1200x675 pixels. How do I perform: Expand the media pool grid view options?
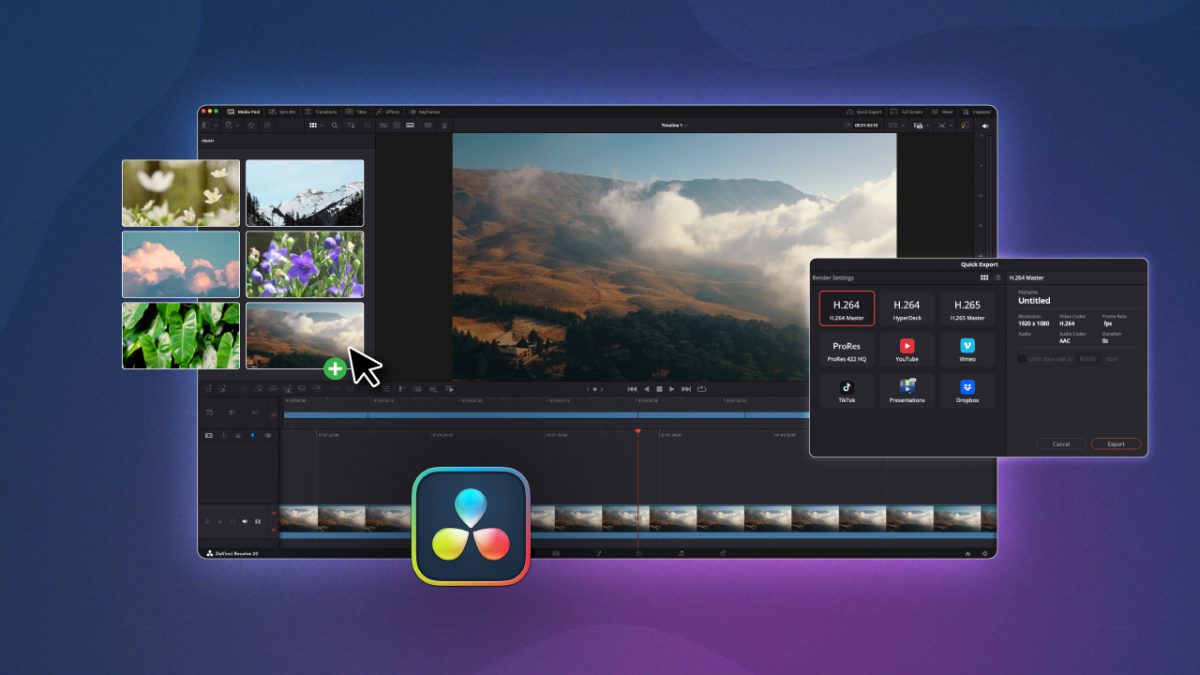click(320, 125)
